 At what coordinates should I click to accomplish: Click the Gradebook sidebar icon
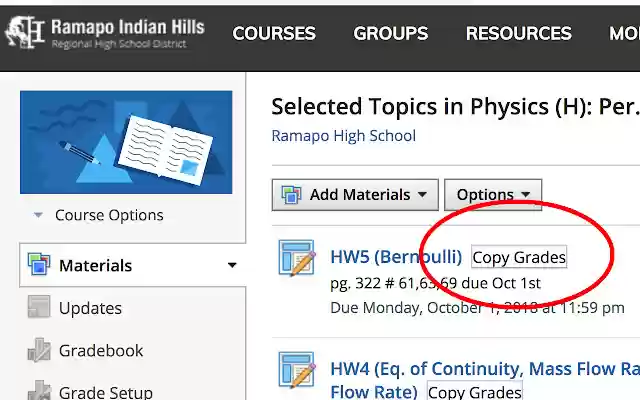point(39,350)
